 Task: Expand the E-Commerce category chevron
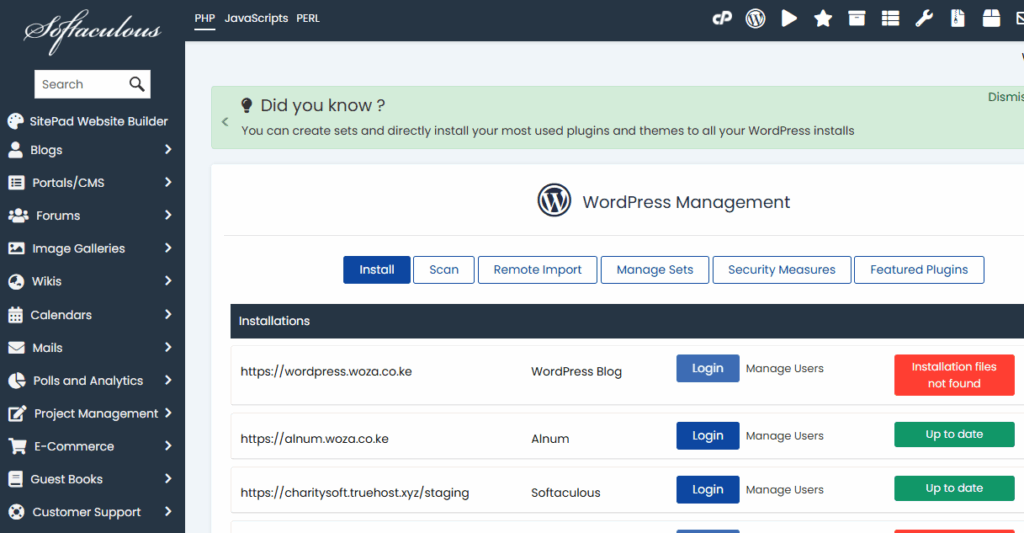(x=168, y=445)
